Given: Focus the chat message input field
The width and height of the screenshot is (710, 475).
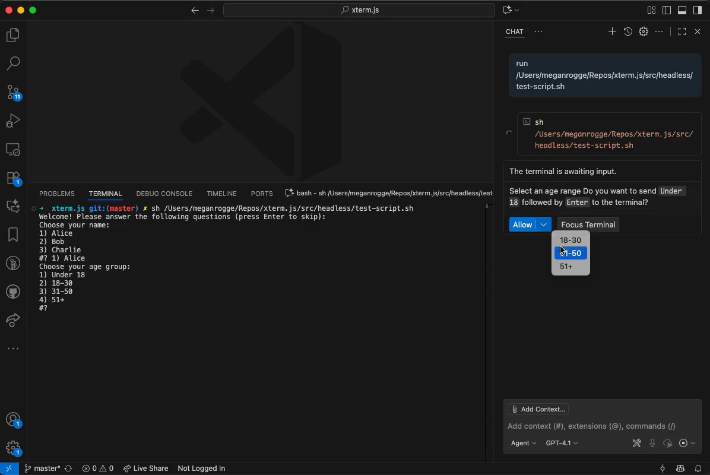Looking at the screenshot, I should [602, 426].
